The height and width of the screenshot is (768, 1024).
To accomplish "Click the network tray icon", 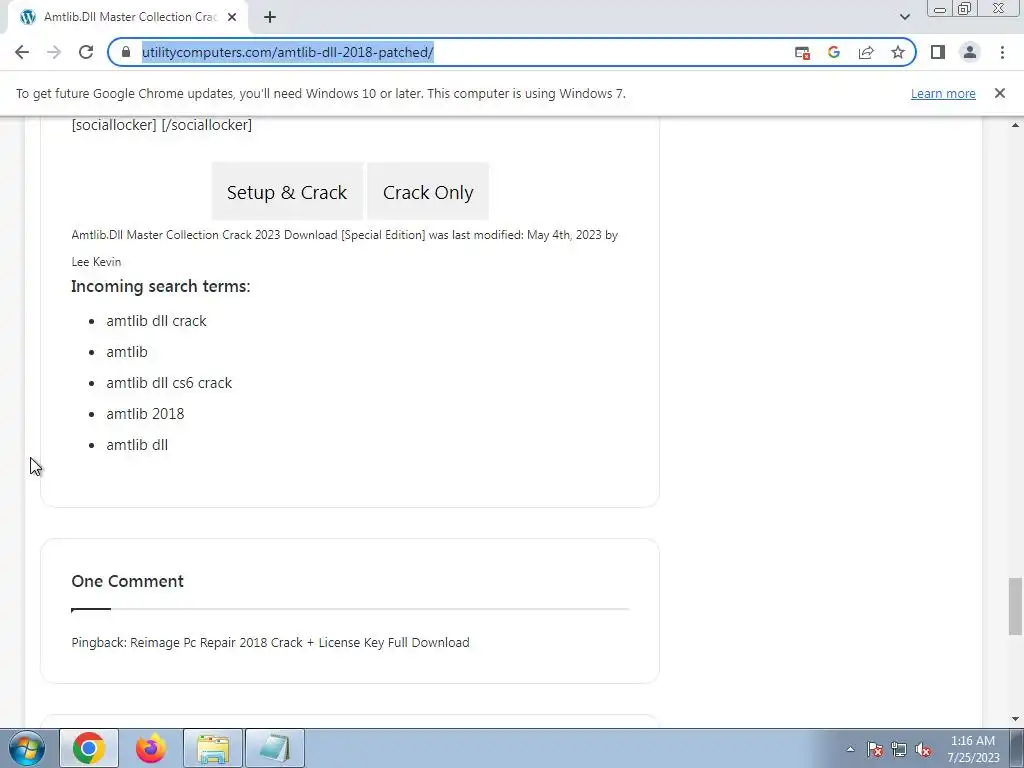I will pos(899,749).
